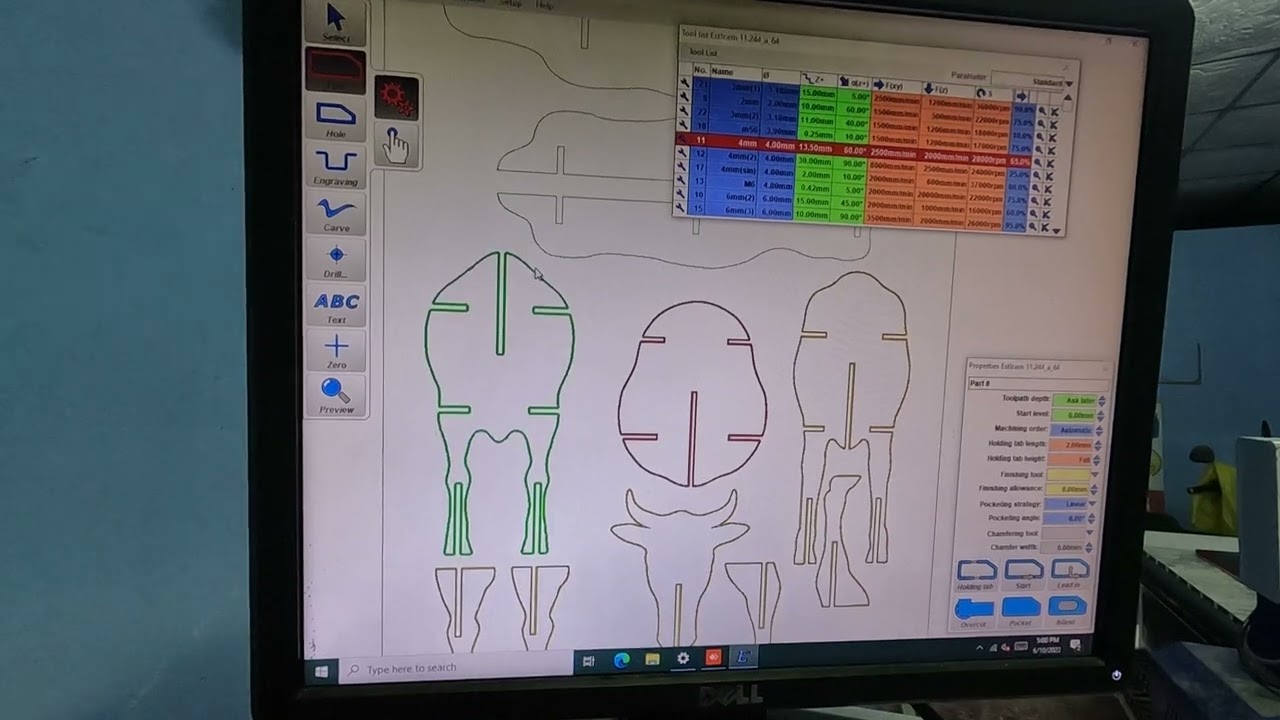Image resolution: width=1280 pixels, height=720 pixels.
Task: Click the wrench icon for tool 12
Action: tap(683, 154)
